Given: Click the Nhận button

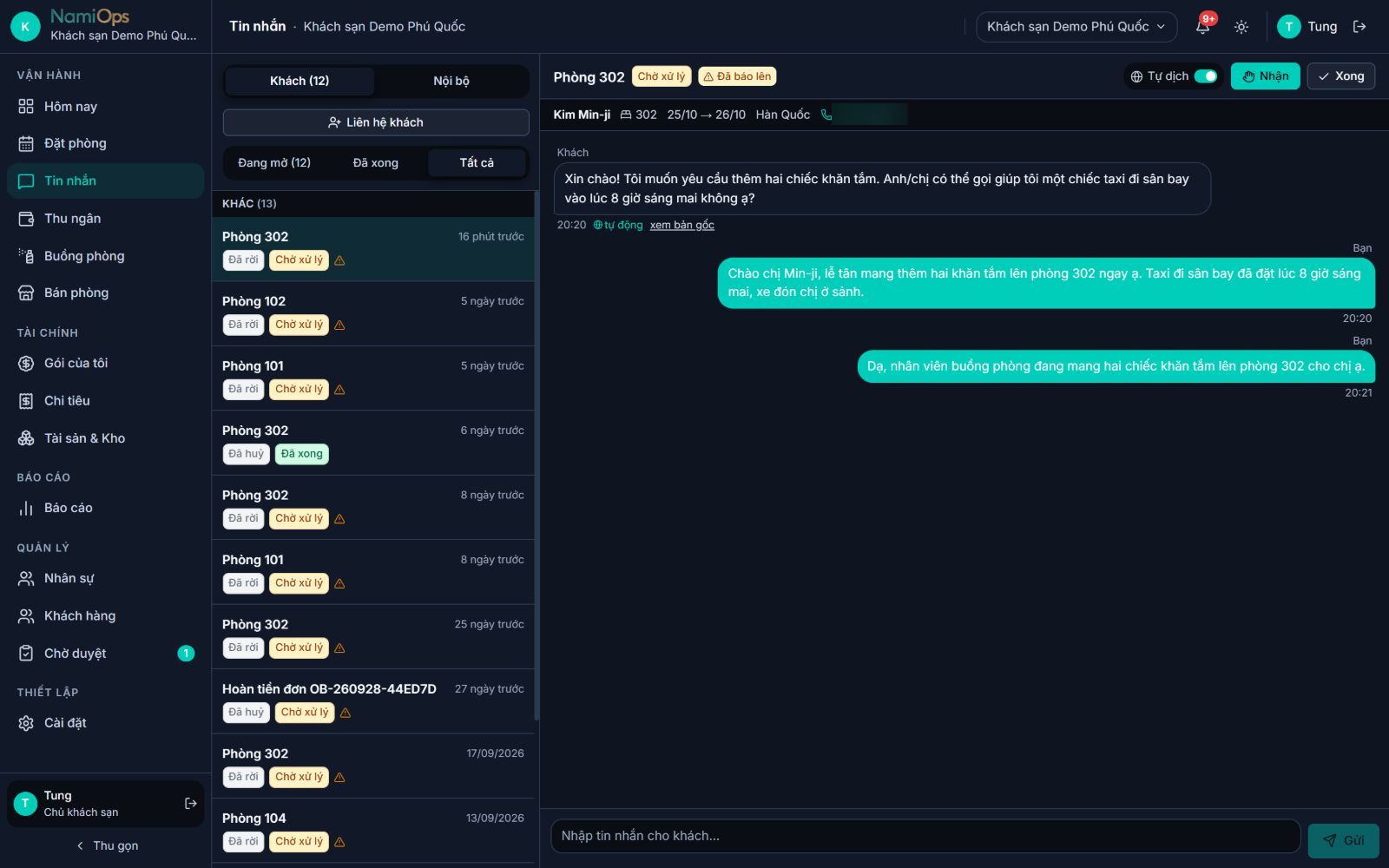Looking at the screenshot, I should (x=1265, y=76).
